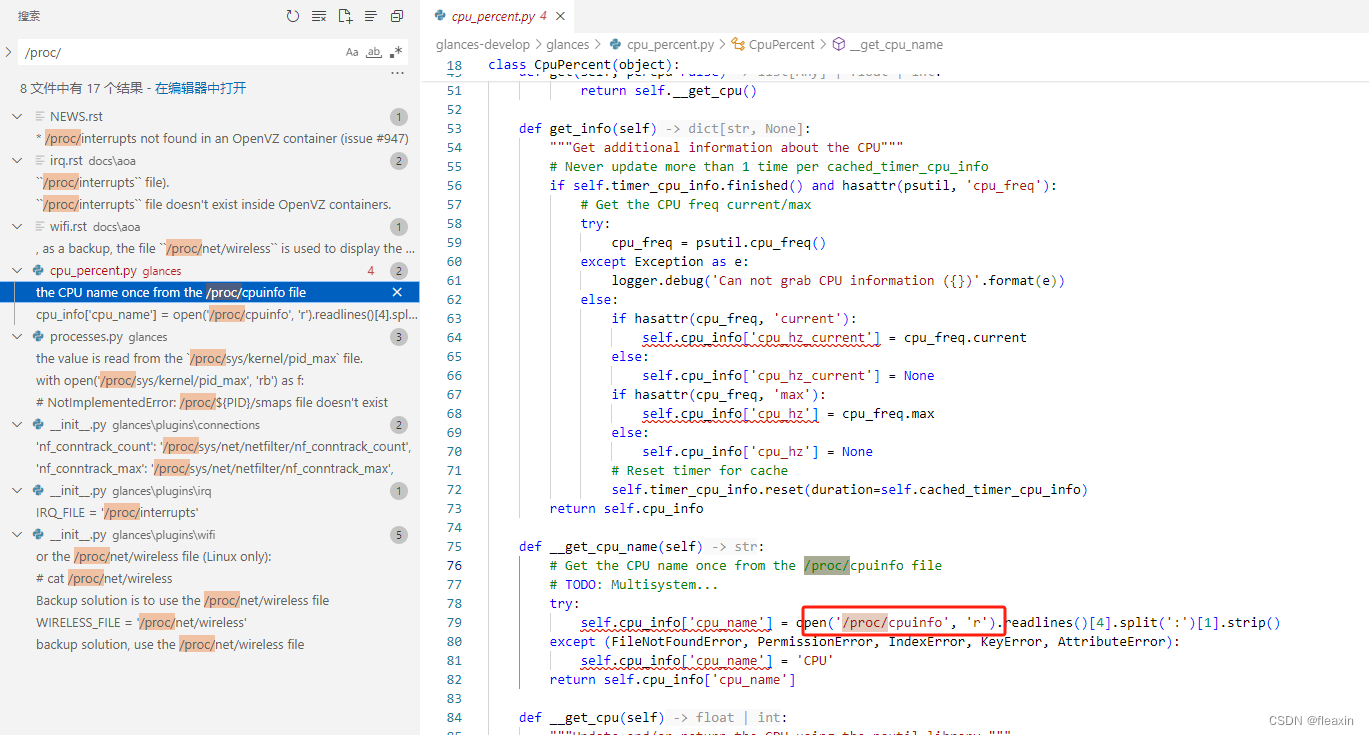This screenshot has width=1369, height=735.
Task: Collapse the processes.py search results
Action: (16, 336)
